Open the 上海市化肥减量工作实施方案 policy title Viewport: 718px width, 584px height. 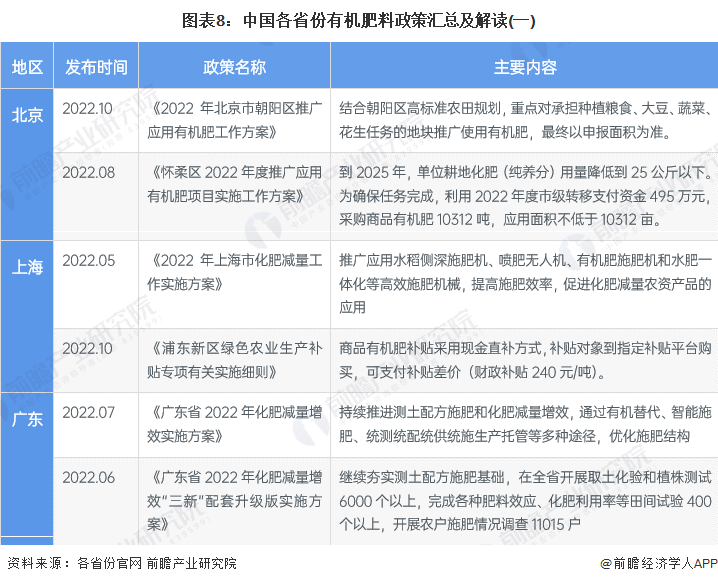click(236, 271)
